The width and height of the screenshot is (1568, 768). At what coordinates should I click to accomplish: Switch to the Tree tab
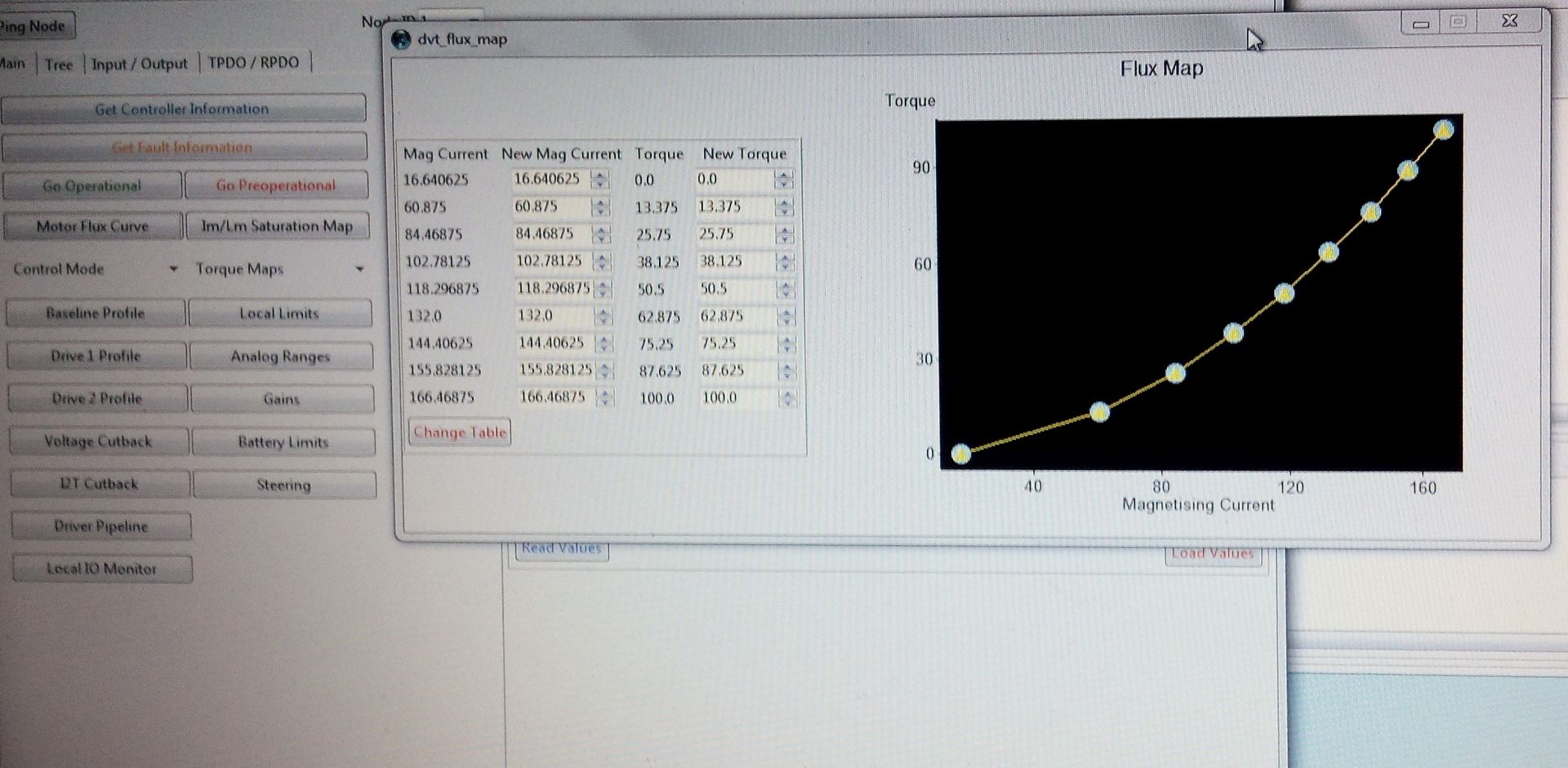[59, 64]
